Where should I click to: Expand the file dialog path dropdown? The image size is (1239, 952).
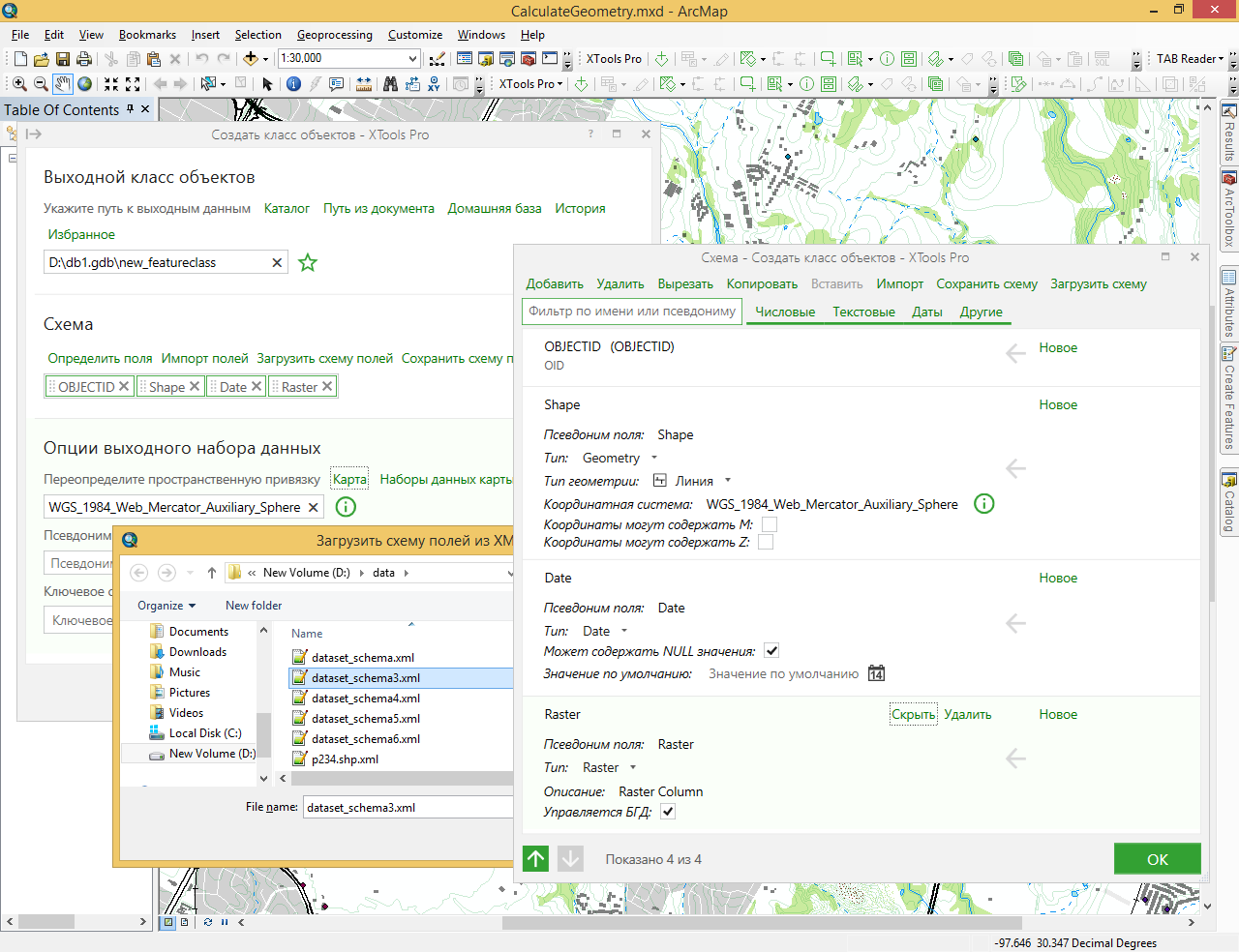point(509,573)
